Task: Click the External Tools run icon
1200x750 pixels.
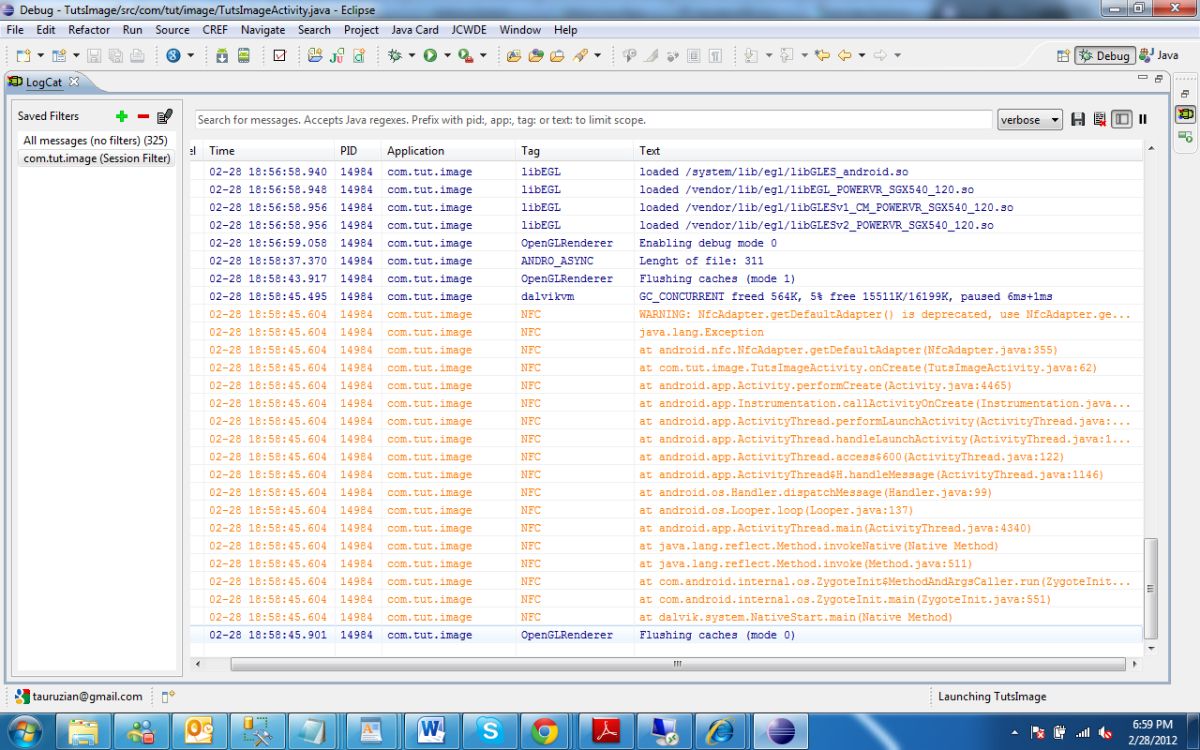Action: point(465,56)
